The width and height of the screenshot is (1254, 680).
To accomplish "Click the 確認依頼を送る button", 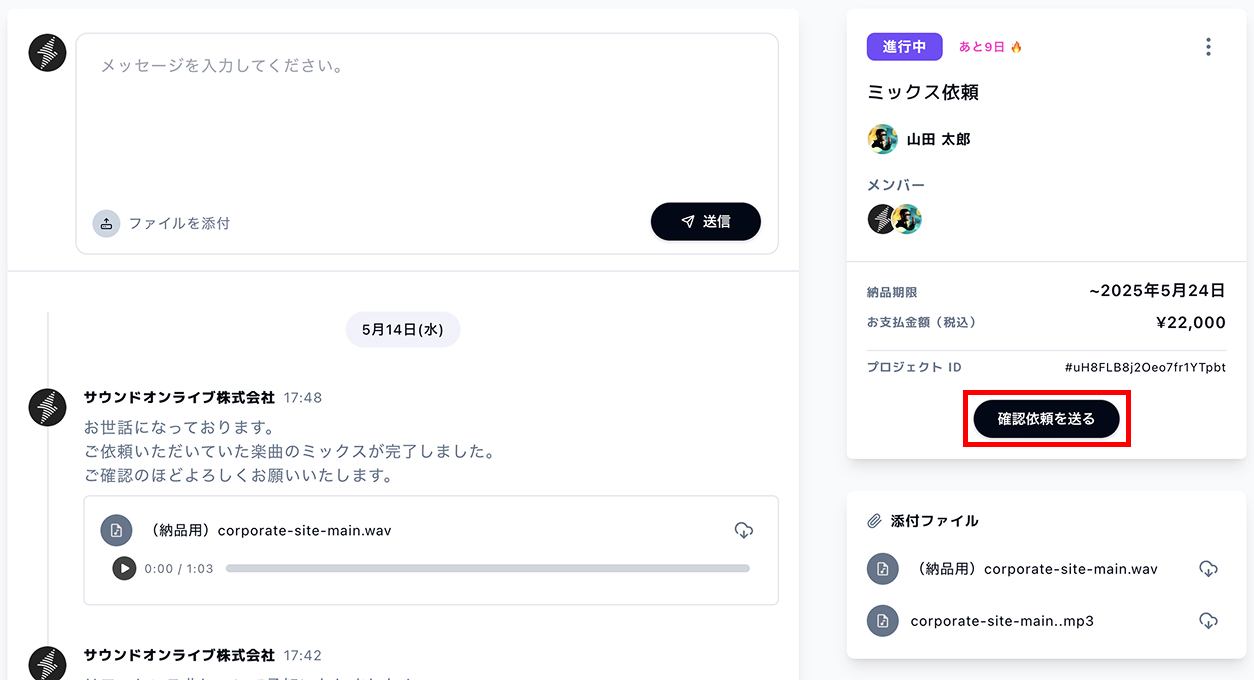I will (1046, 418).
